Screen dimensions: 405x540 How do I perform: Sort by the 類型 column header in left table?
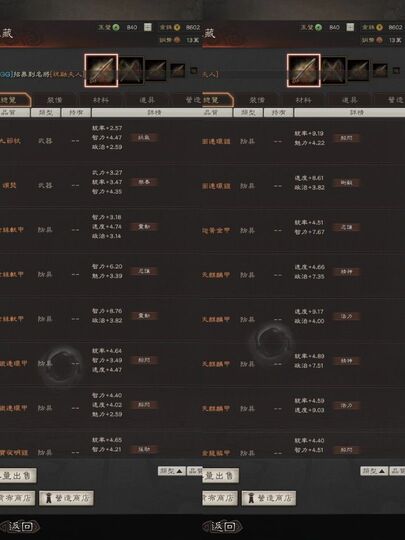tap(45, 112)
